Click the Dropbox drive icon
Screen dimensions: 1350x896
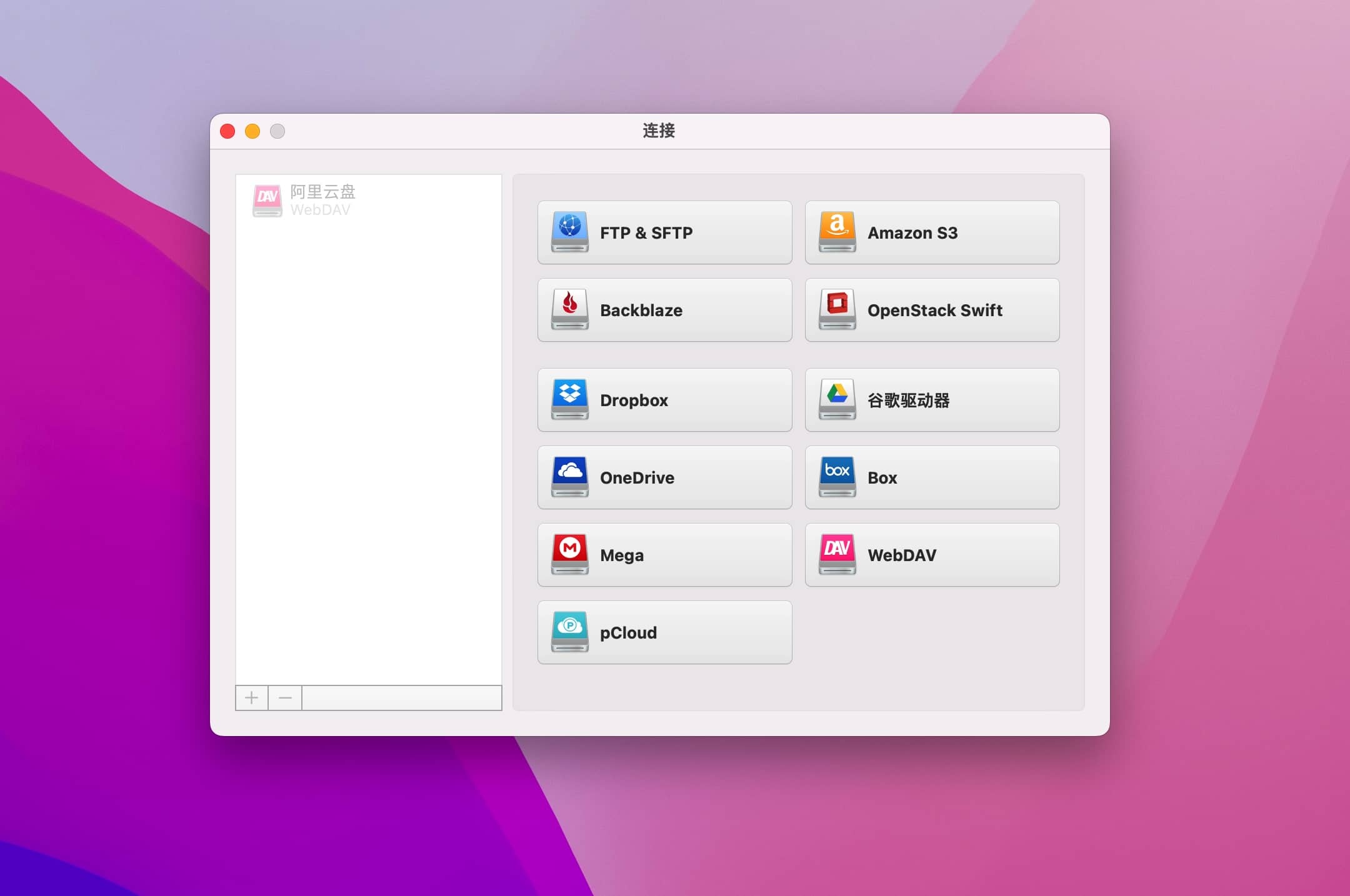[569, 399]
